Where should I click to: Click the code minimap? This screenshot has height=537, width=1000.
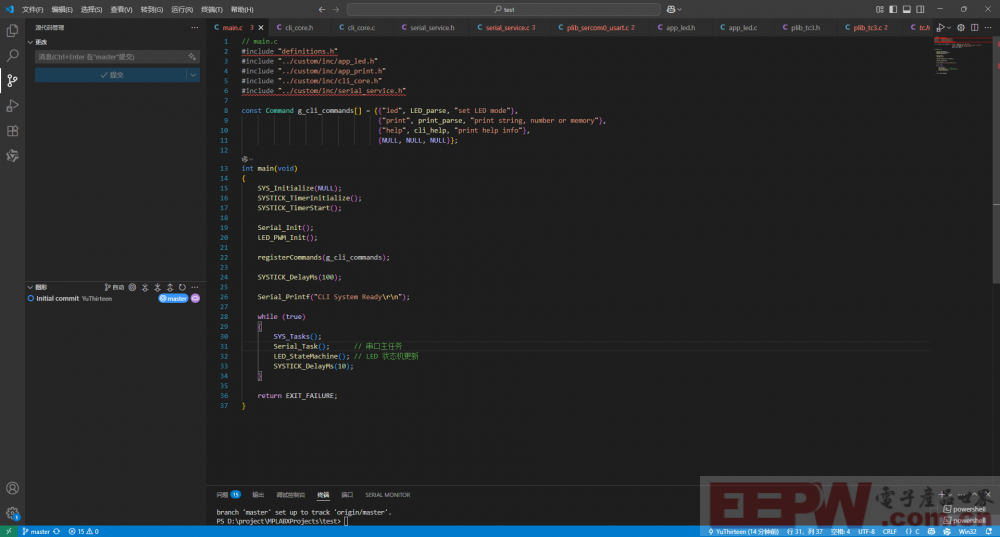(963, 54)
